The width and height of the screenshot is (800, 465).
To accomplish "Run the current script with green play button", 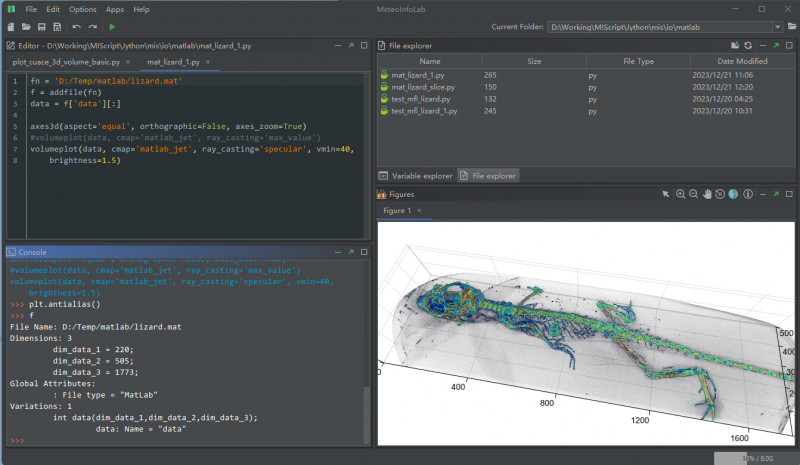I will [x=112, y=26].
